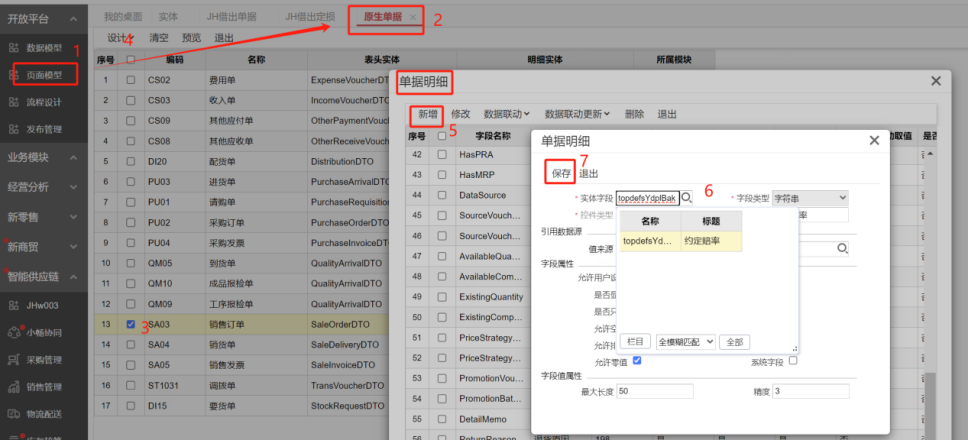Close the outer 单据明细 dialog with X
Screen dimensions: 968x441
[936, 81]
